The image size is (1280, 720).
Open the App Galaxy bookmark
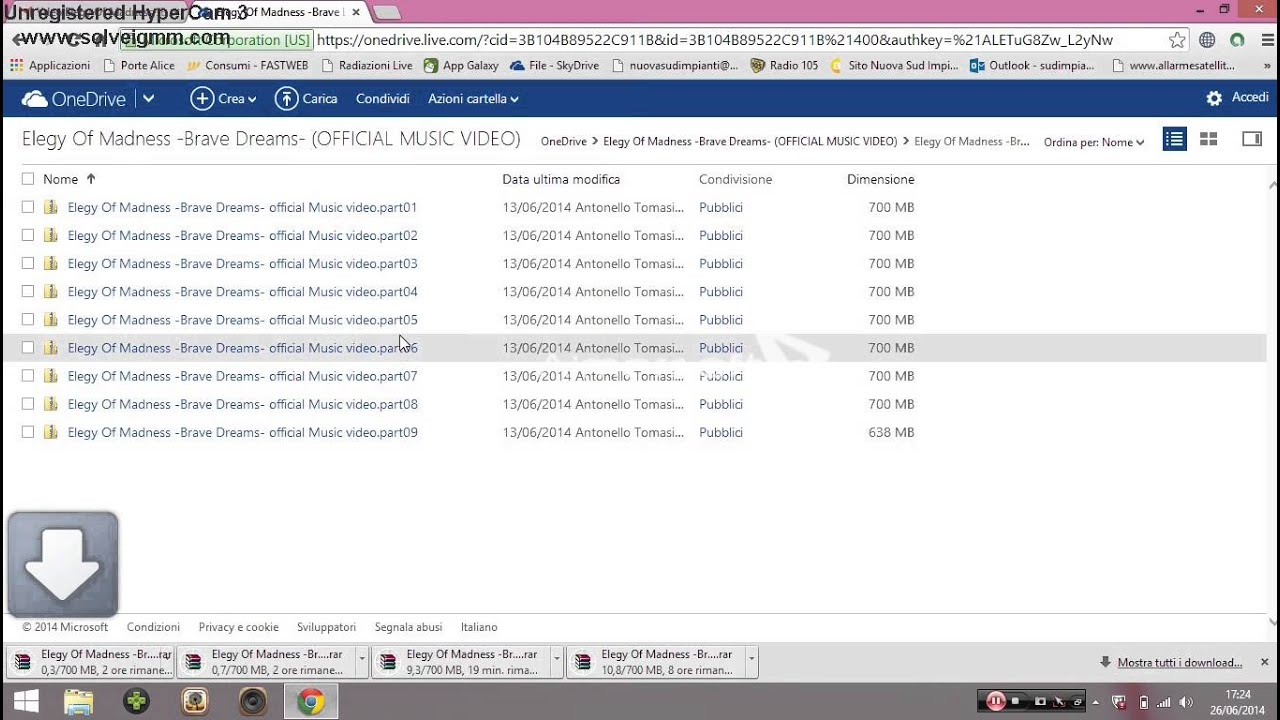tap(461, 65)
